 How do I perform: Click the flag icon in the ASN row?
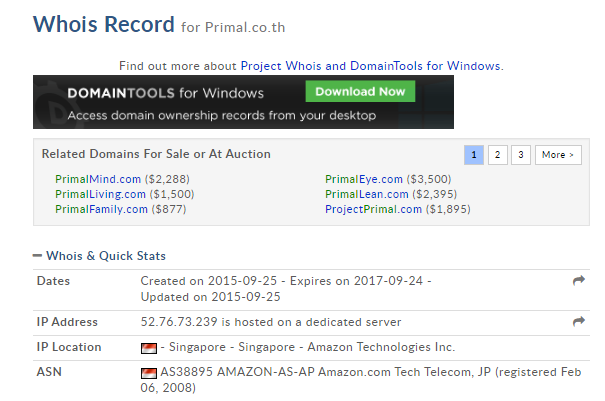pos(149,373)
